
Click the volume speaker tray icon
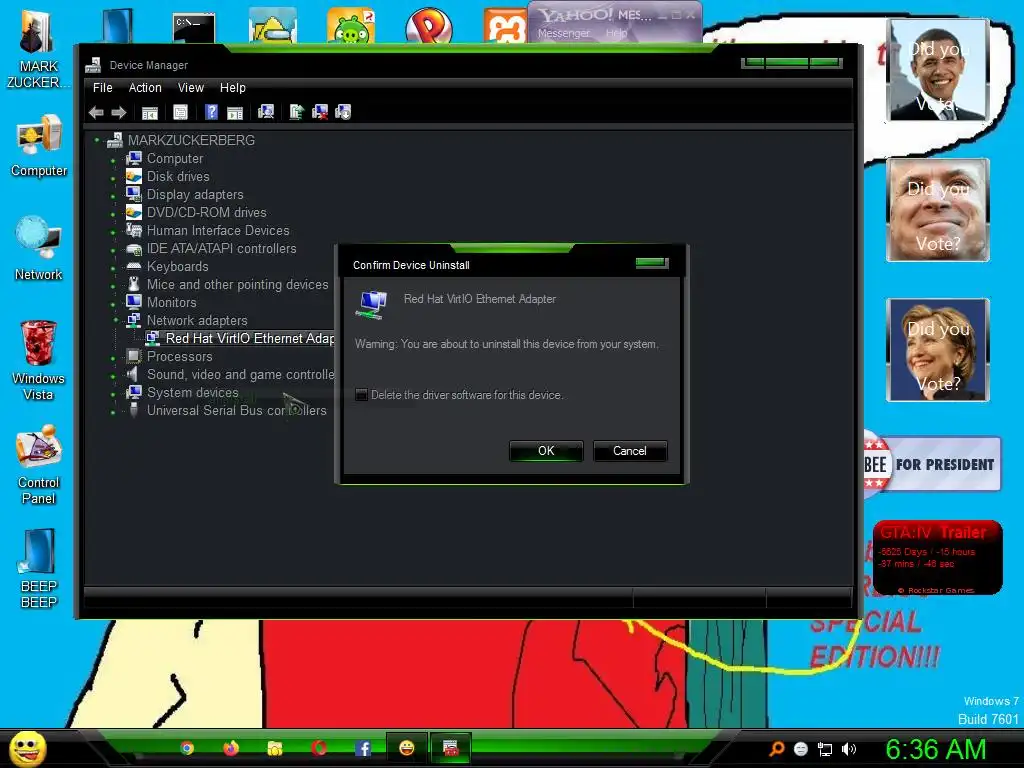pyautogui.click(x=848, y=749)
